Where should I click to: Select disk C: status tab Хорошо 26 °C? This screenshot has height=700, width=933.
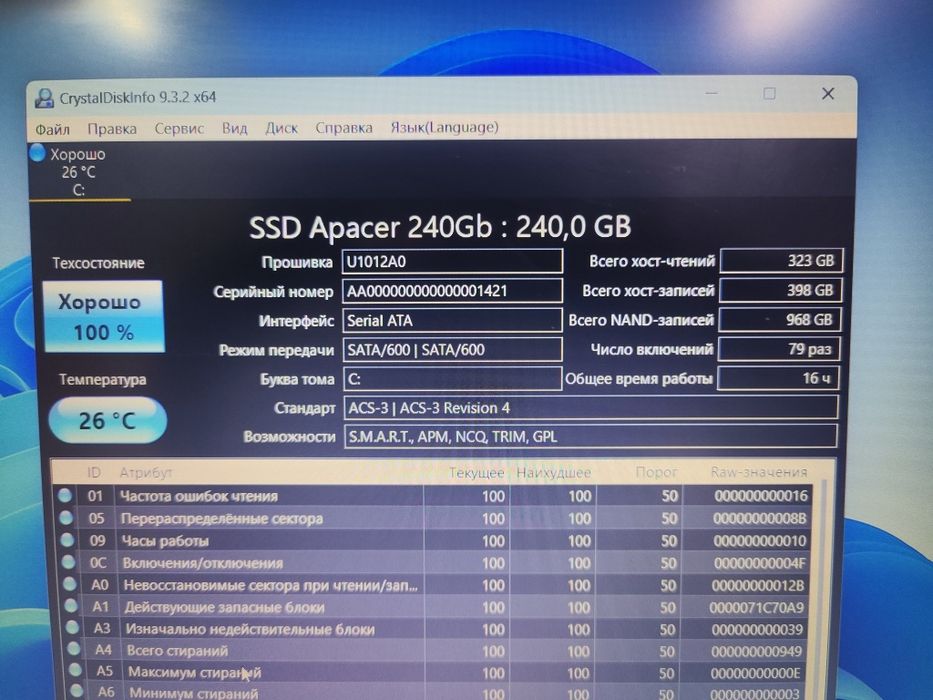click(79, 171)
